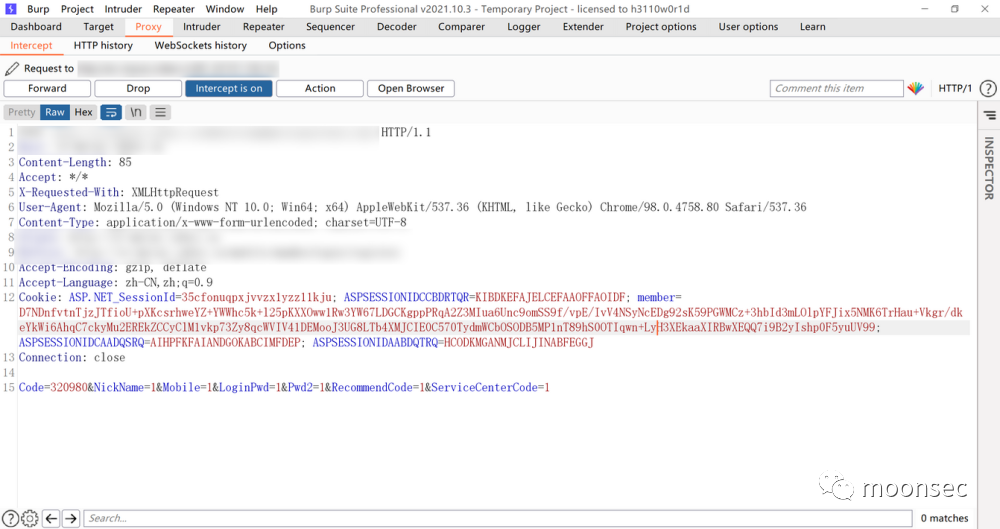The height and width of the screenshot is (529, 1000).
Task: Go to next search match arrow
Action: point(71,518)
